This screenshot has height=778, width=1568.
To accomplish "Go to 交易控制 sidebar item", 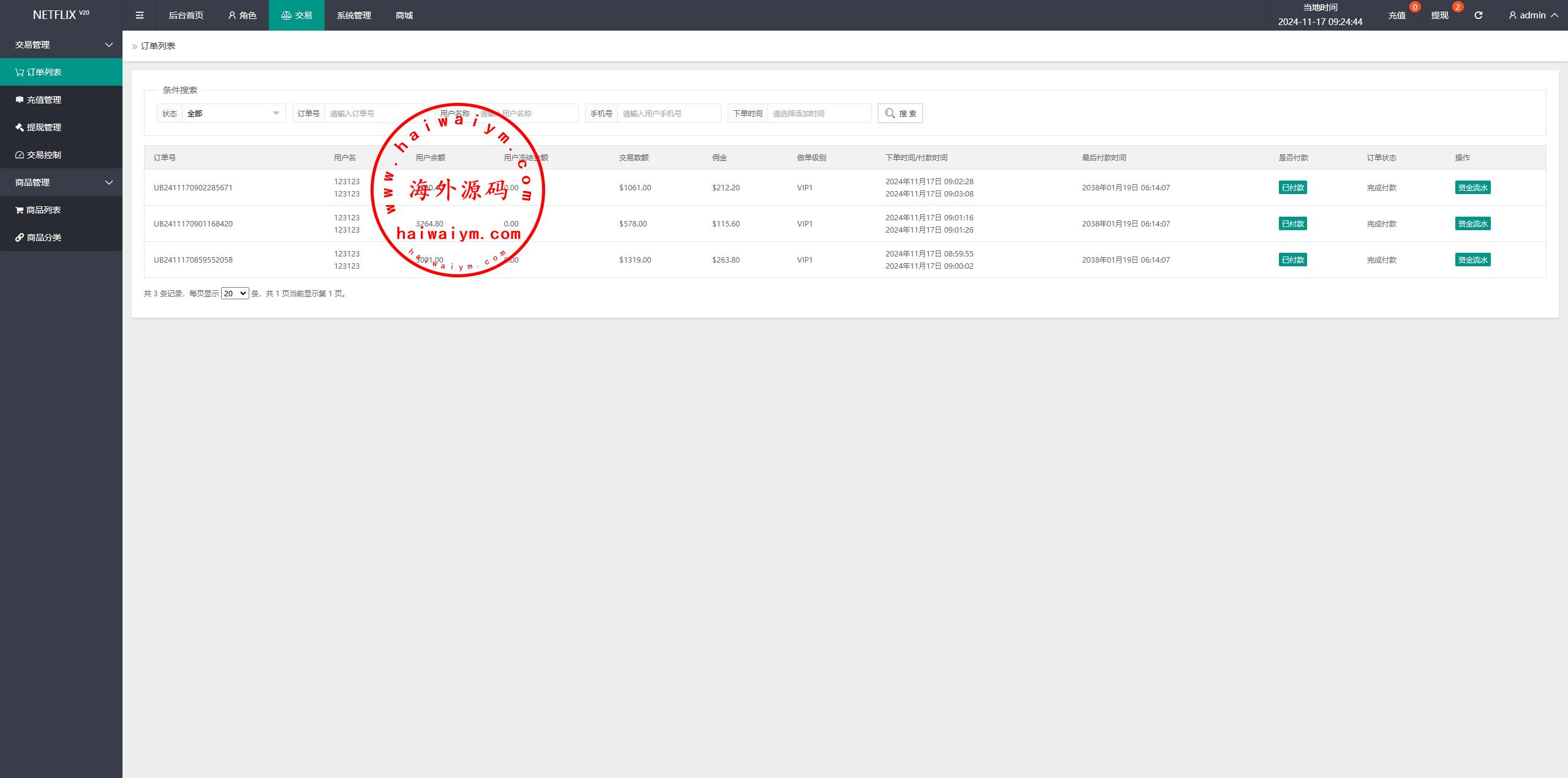I will pos(43,155).
